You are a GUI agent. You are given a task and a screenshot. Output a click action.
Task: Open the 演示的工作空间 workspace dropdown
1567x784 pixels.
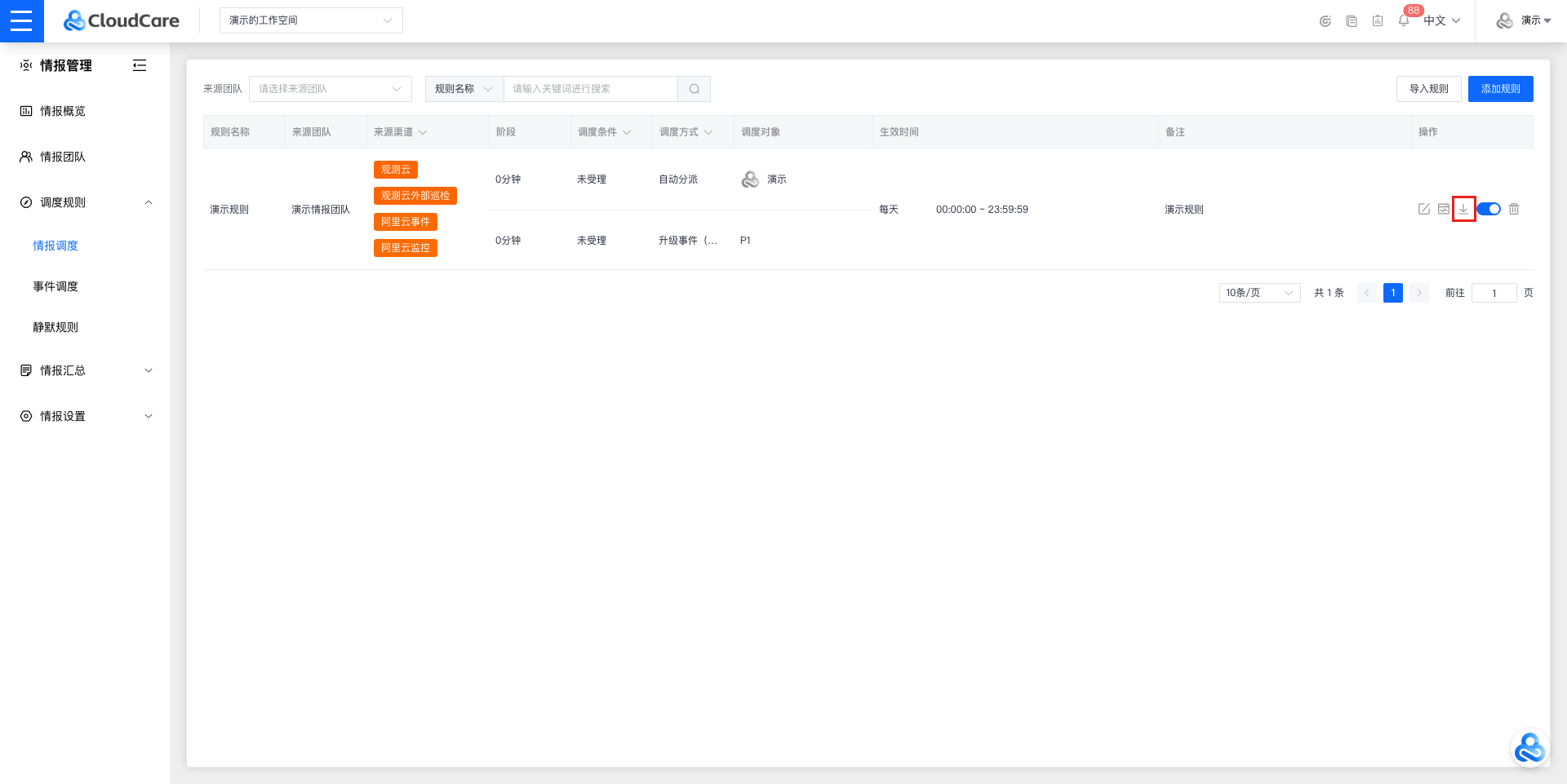[310, 20]
